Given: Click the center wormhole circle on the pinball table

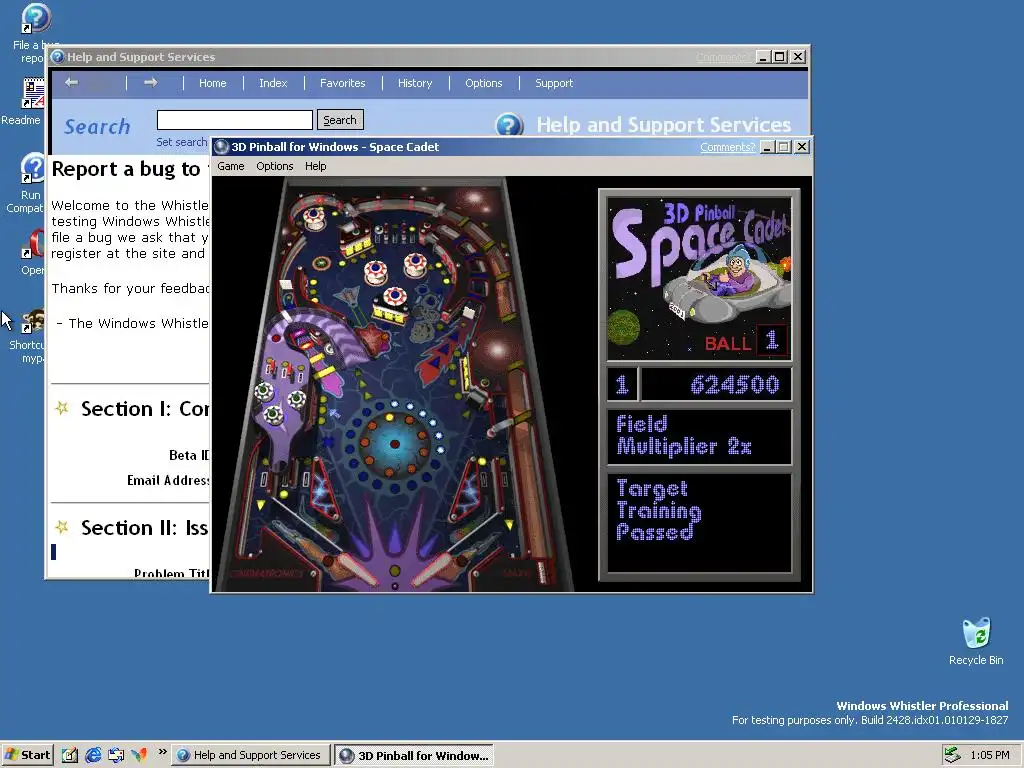Looking at the screenshot, I should click(x=394, y=444).
